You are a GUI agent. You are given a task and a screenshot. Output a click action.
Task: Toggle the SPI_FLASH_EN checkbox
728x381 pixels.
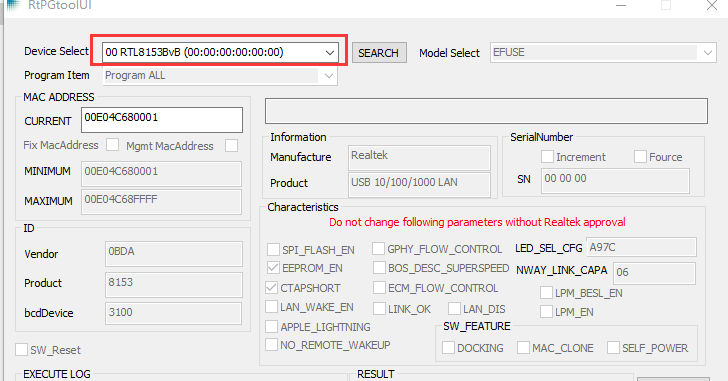pos(273,249)
